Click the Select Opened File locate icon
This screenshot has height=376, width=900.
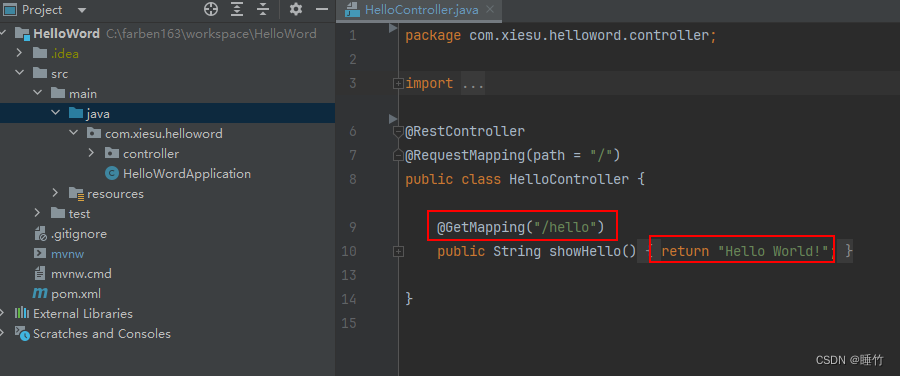(211, 9)
